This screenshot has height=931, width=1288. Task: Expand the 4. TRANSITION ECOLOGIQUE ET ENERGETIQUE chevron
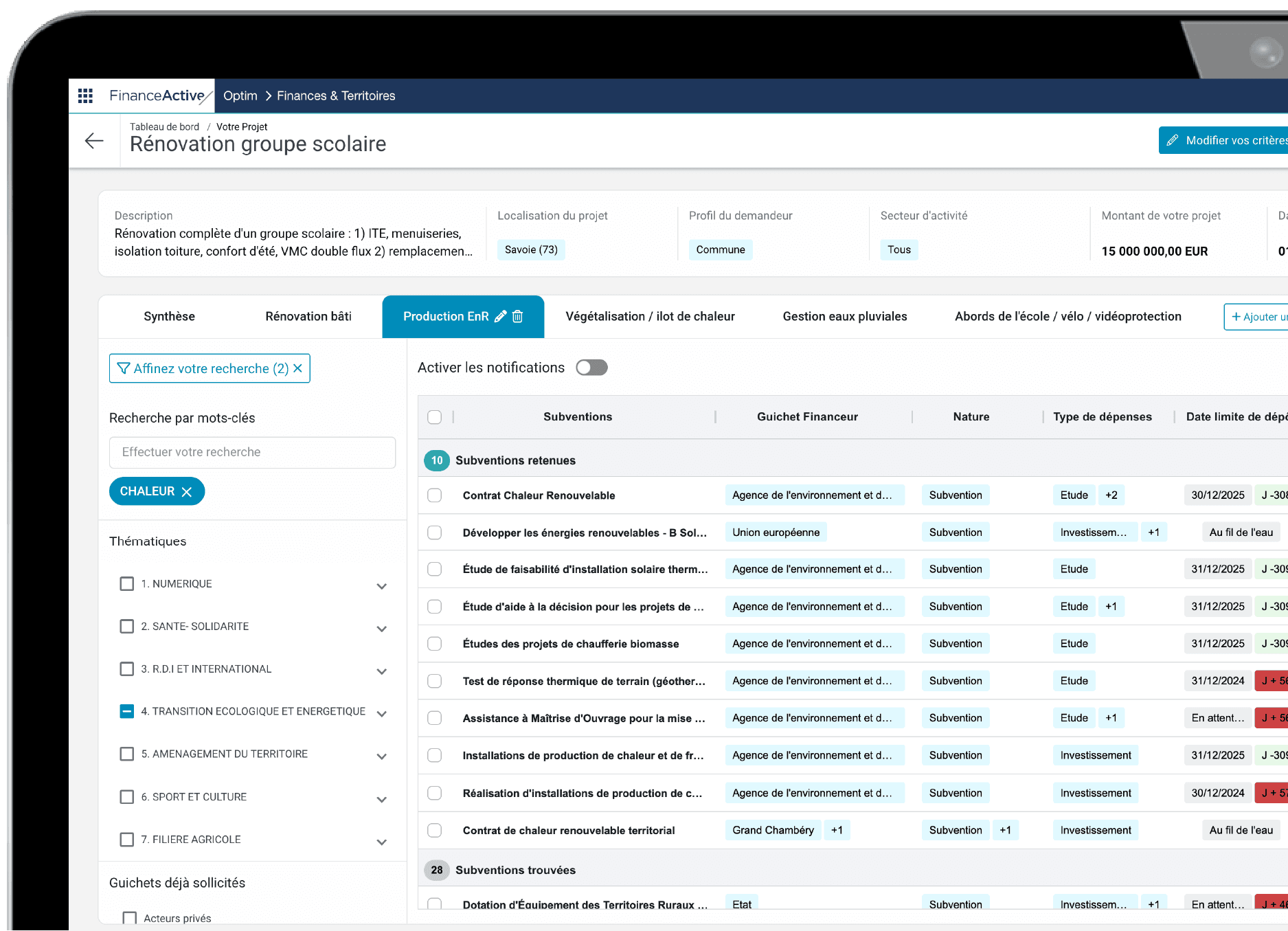click(x=382, y=714)
